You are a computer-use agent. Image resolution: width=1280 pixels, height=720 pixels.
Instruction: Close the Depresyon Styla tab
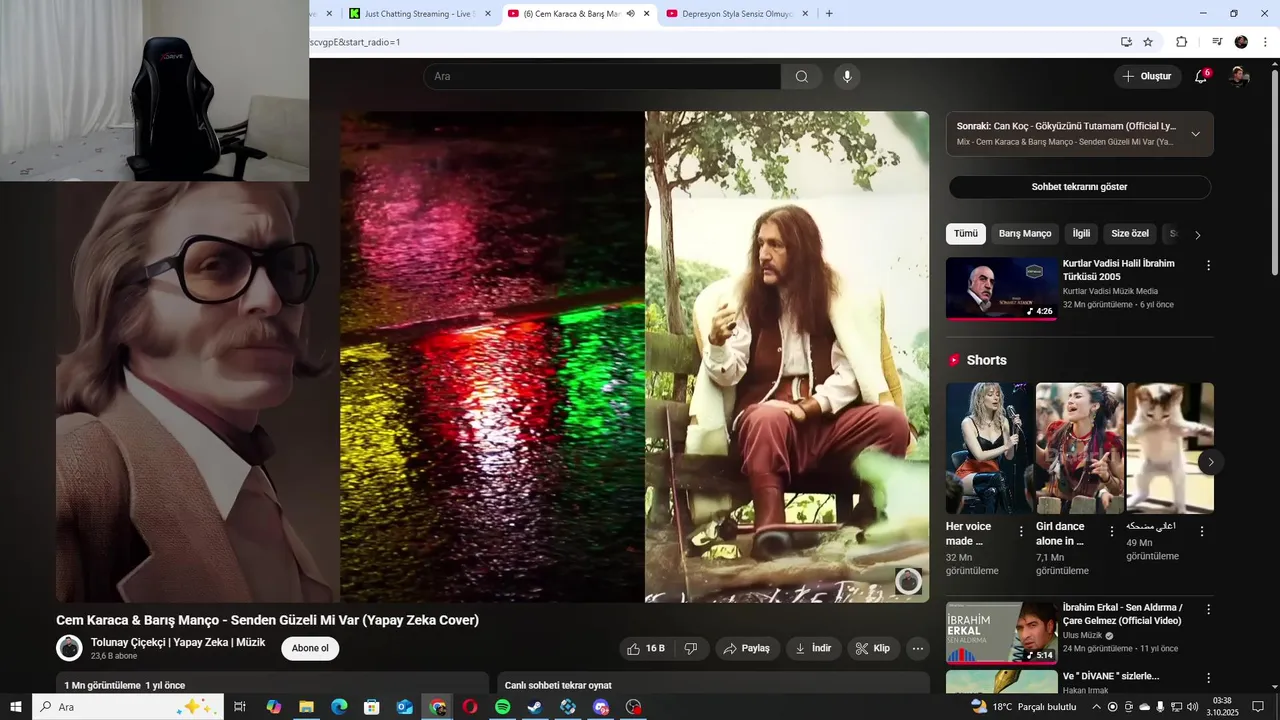(805, 14)
